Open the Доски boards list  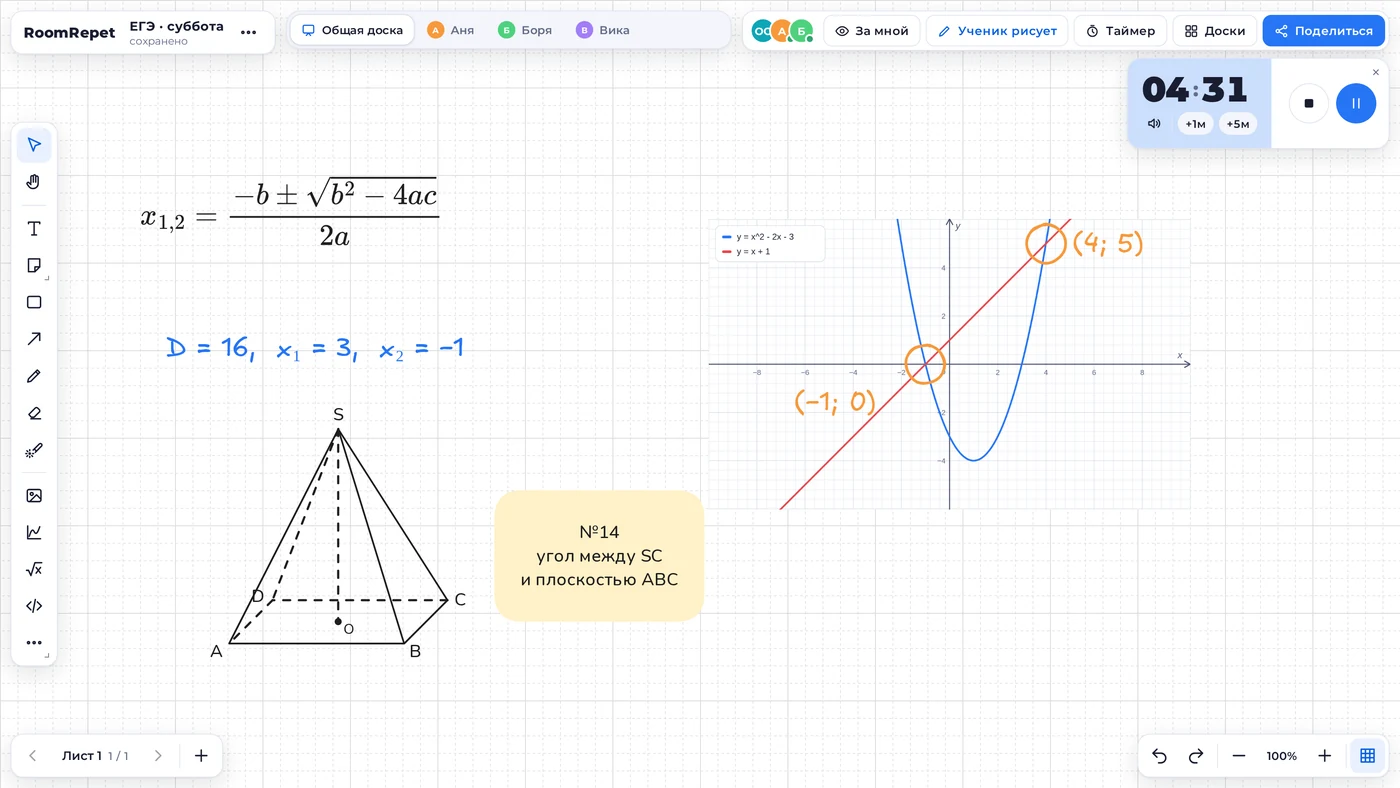coord(1215,31)
